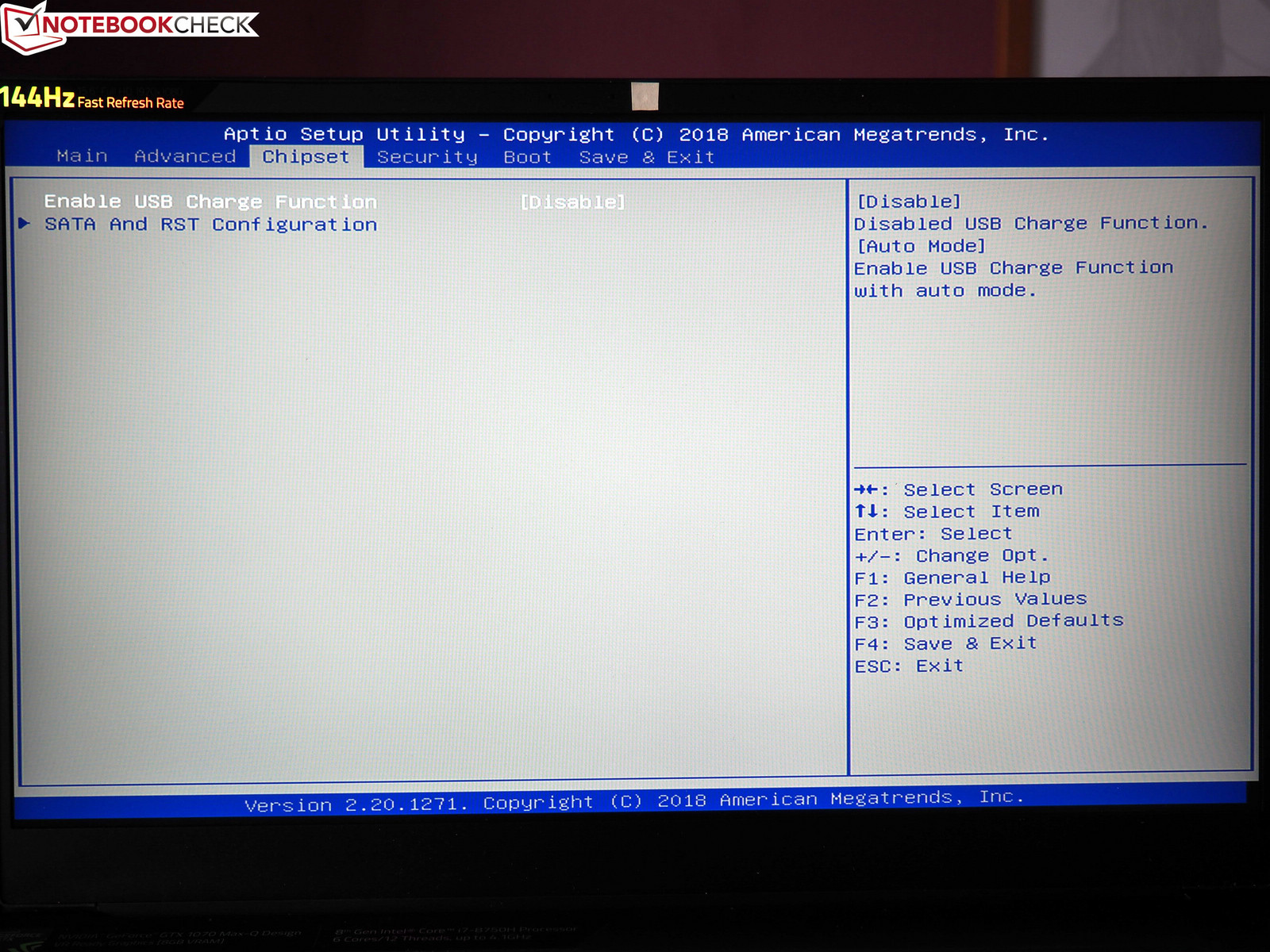Open the Advanced tab
The image size is (1270, 952).
click(185, 156)
